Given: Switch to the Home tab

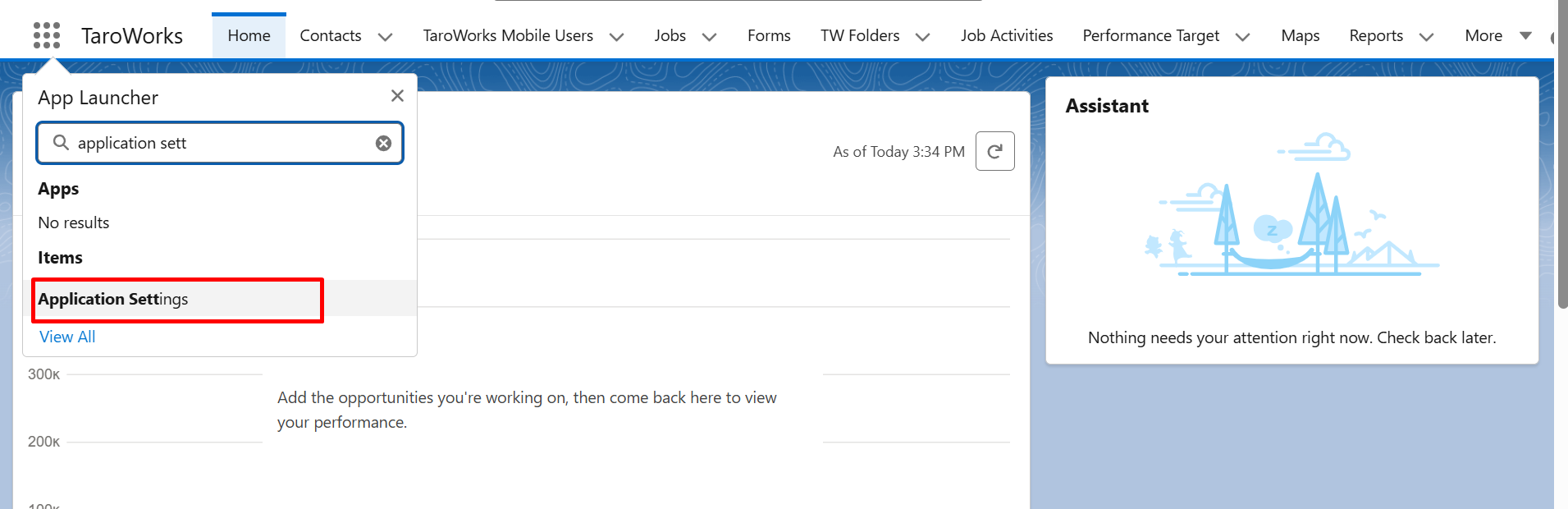Looking at the screenshot, I should point(249,35).
